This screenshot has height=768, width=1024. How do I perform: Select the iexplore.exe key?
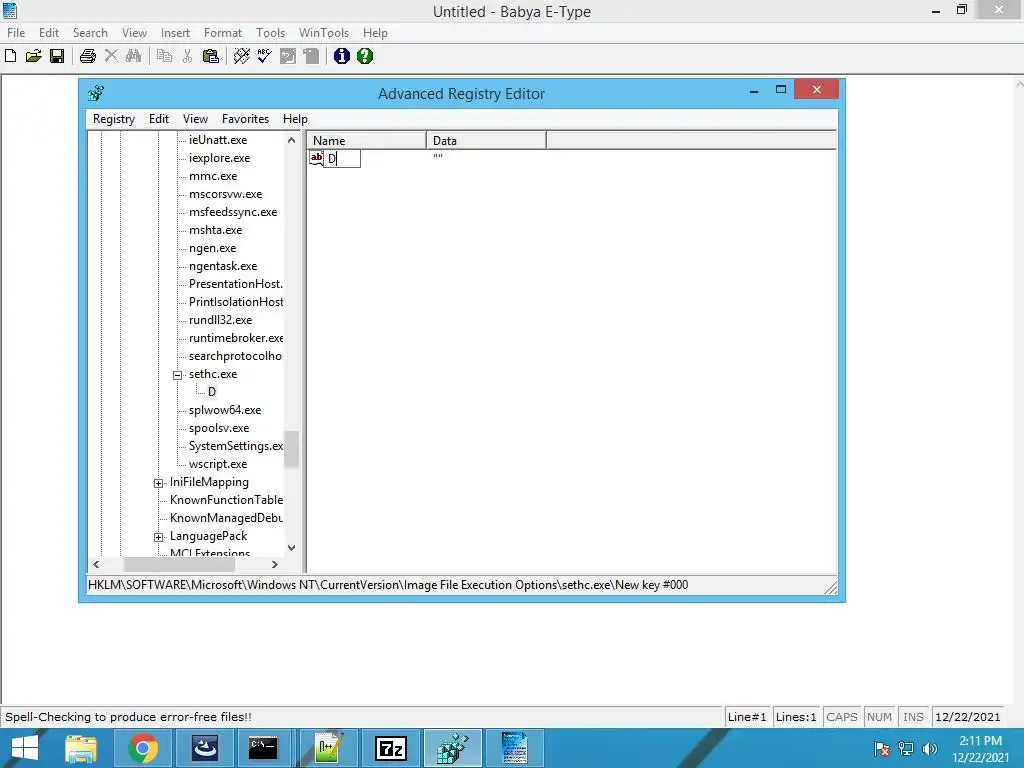point(219,158)
